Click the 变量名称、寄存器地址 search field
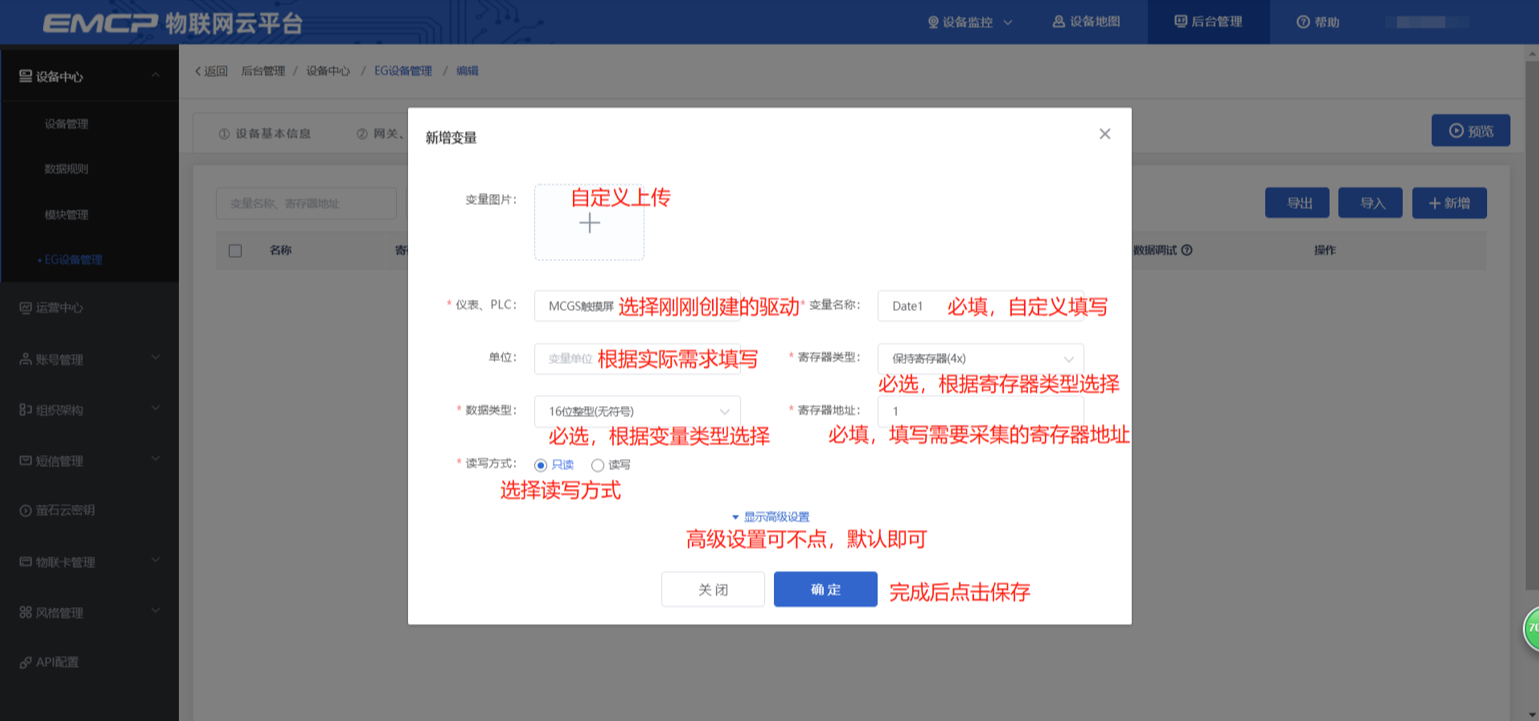The width and height of the screenshot is (1539, 721). 306,203
